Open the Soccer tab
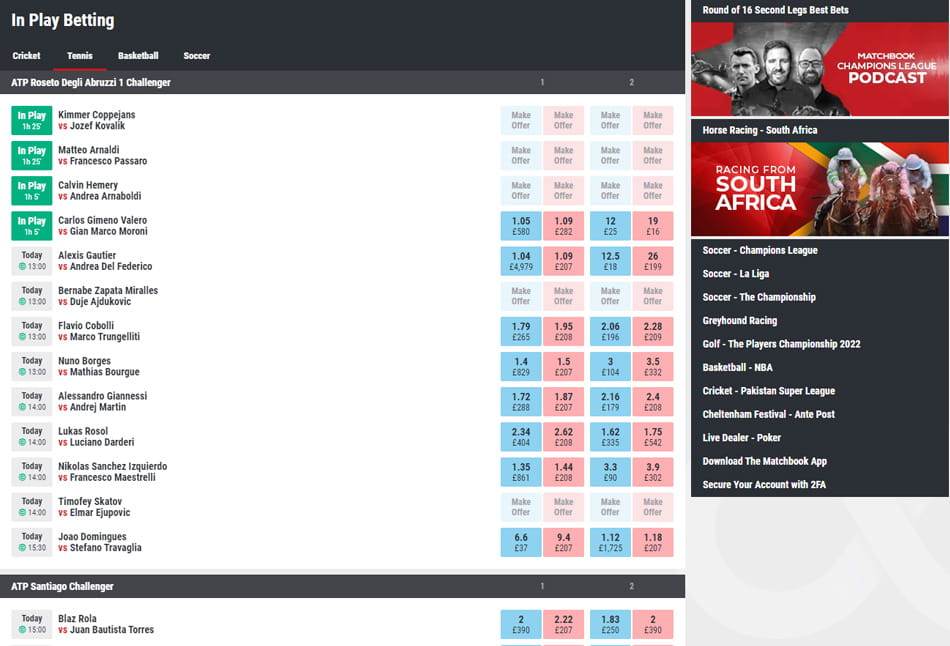The width and height of the screenshot is (950, 646). (x=197, y=56)
